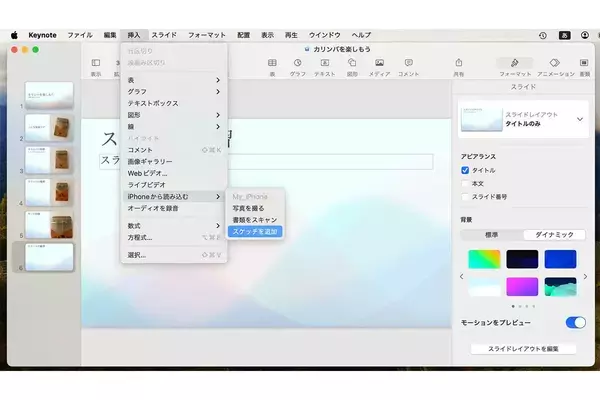This screenshot has height=400, width=600.
Task: Select slide 3 thumbnail in the navigator
Action: (x=49, y=160)
